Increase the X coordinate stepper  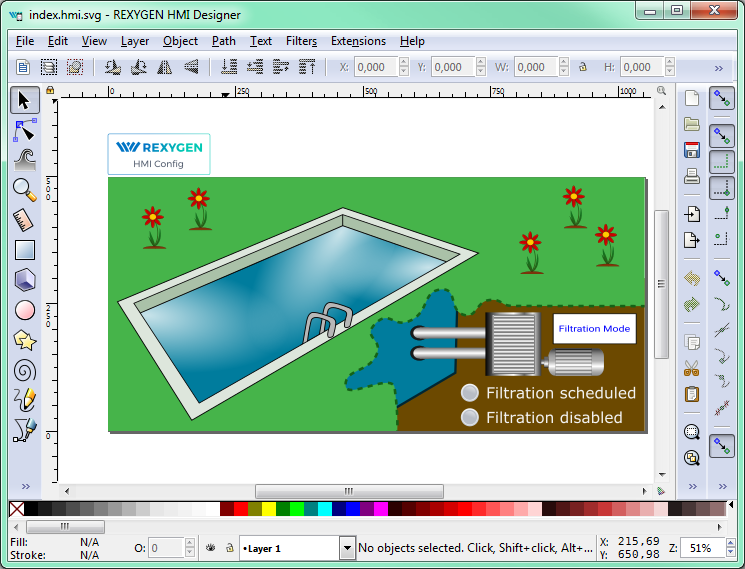point(404,62)
